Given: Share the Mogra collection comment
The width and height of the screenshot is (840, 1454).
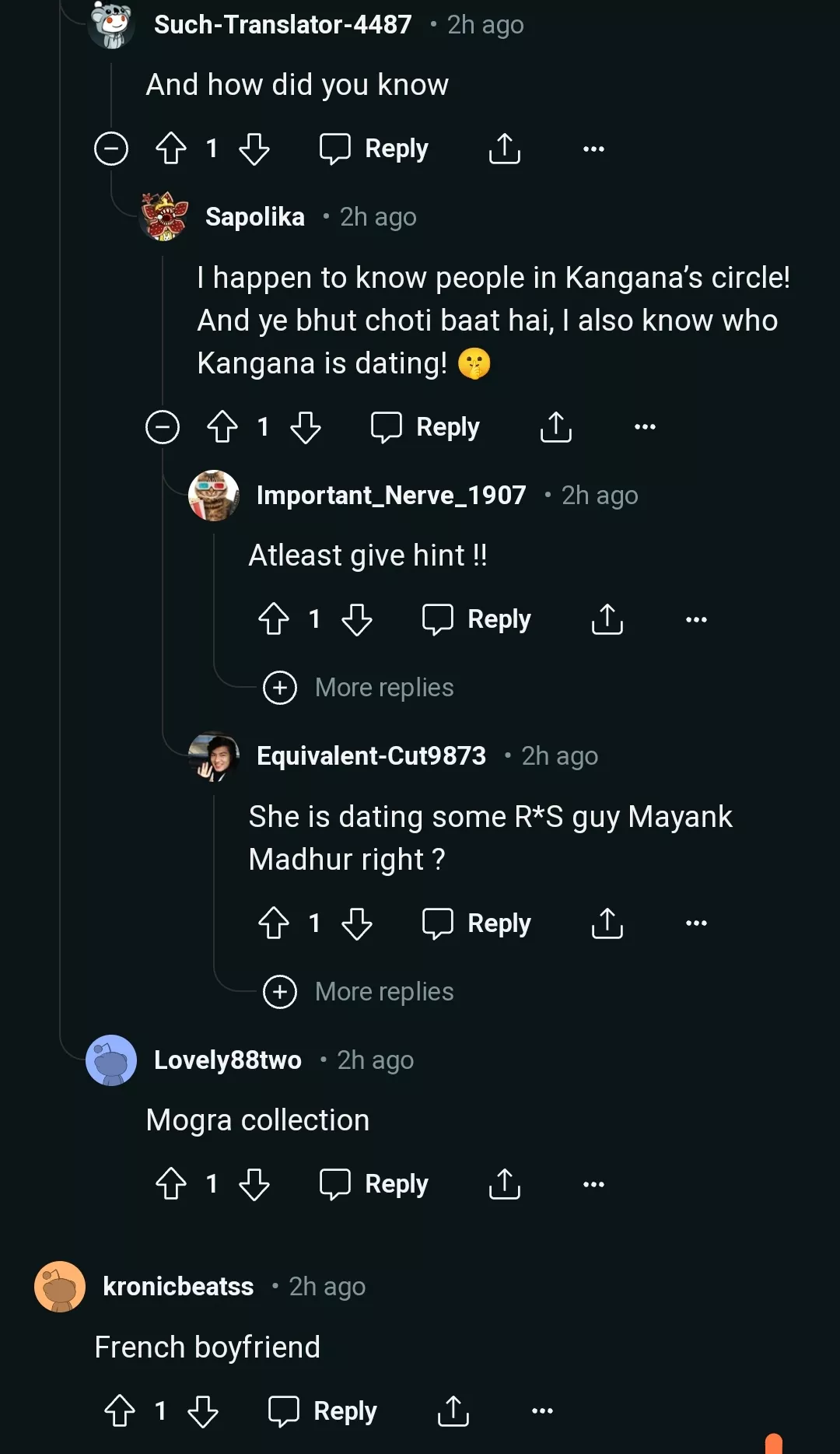Looking at the screenshot, I should [505, 1184].
